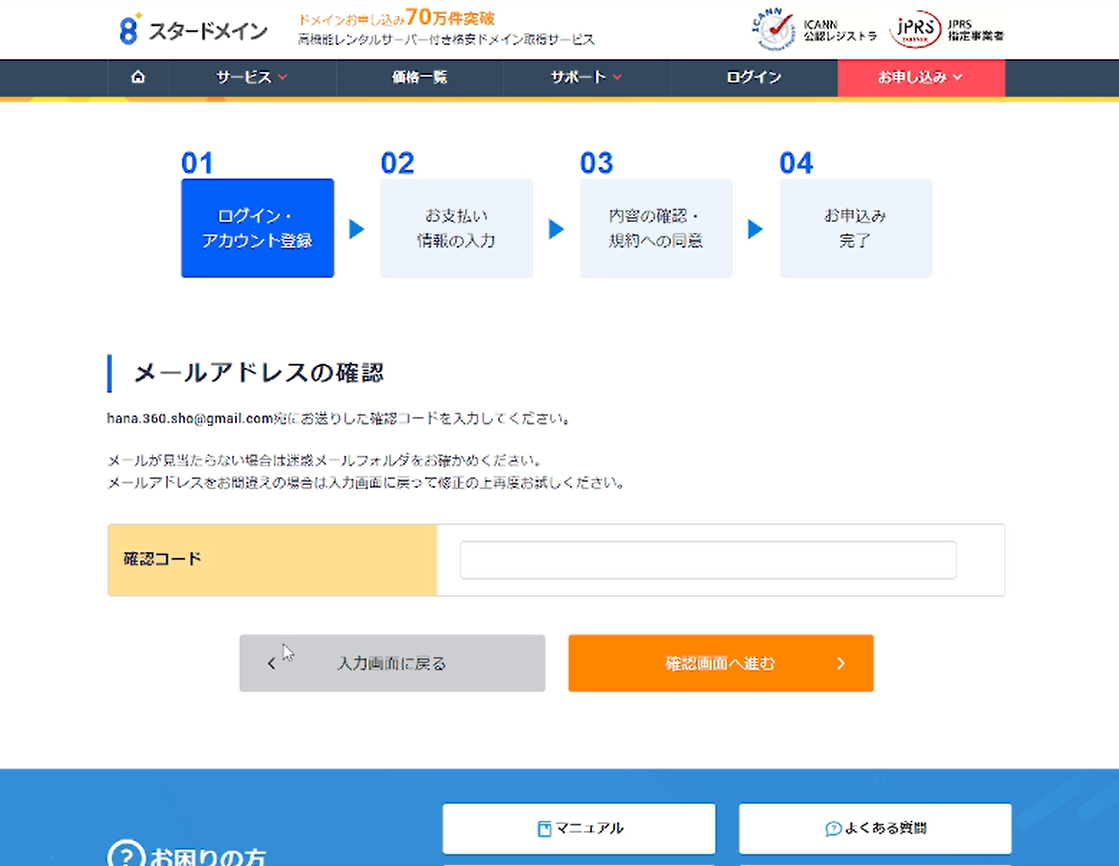Click right chevron on orange proceed button
The height and width of the screenshot is (866, 1119).
pos(841,663)
